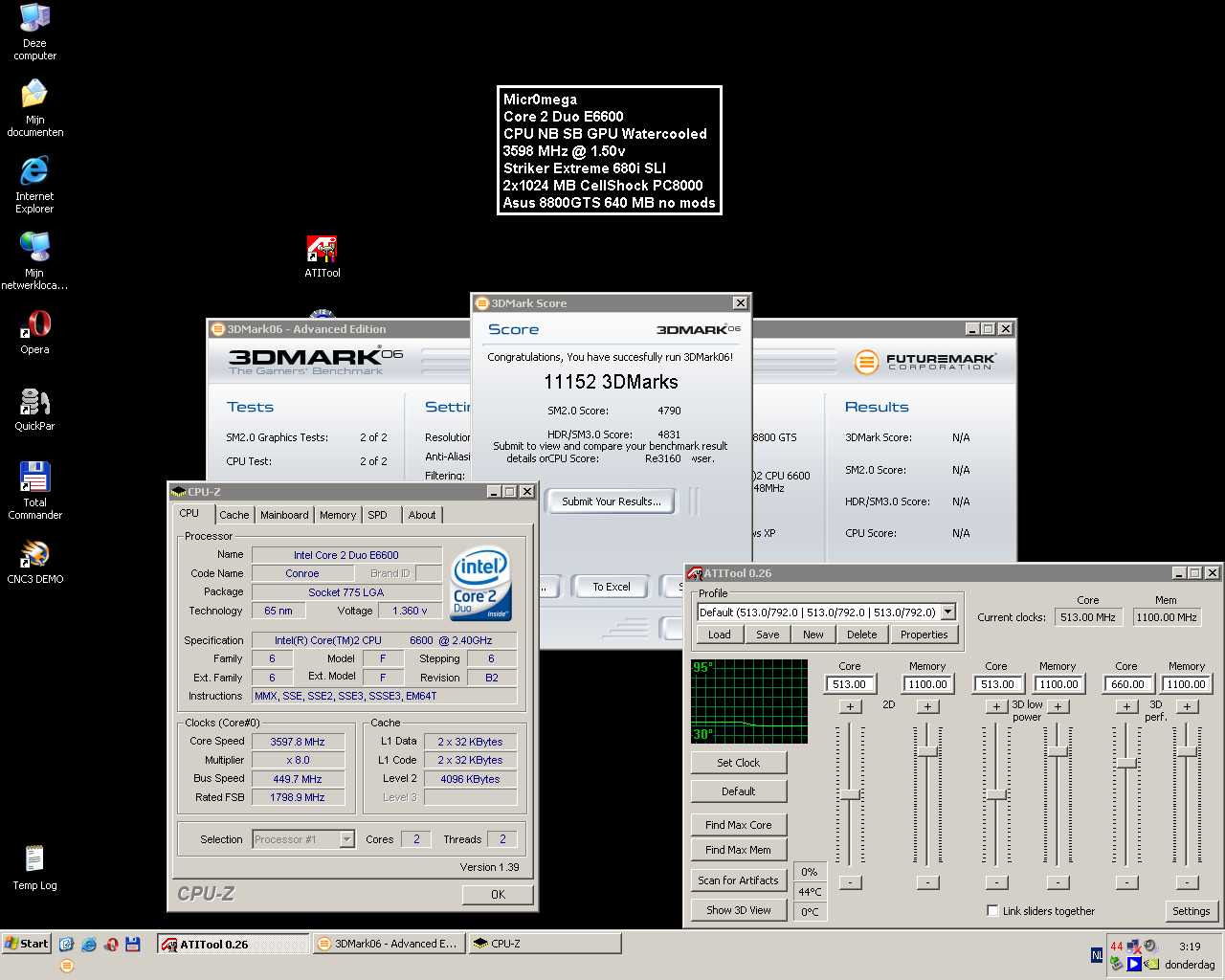Click Internet Explorer in the quick launch bar

coord(89,944)
